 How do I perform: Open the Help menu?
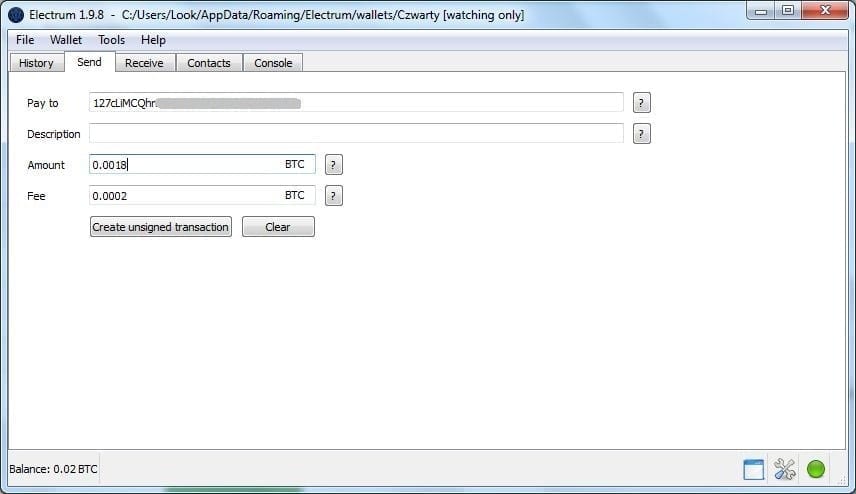click(x=153, y=40)
